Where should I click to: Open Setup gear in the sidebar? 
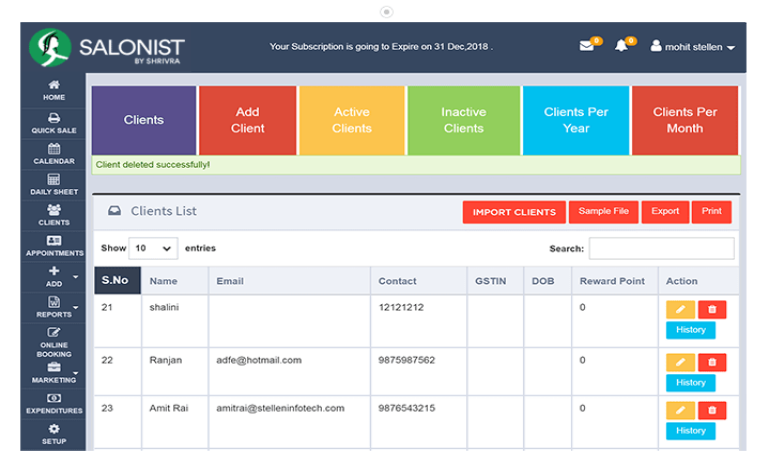tap(54, 435)
